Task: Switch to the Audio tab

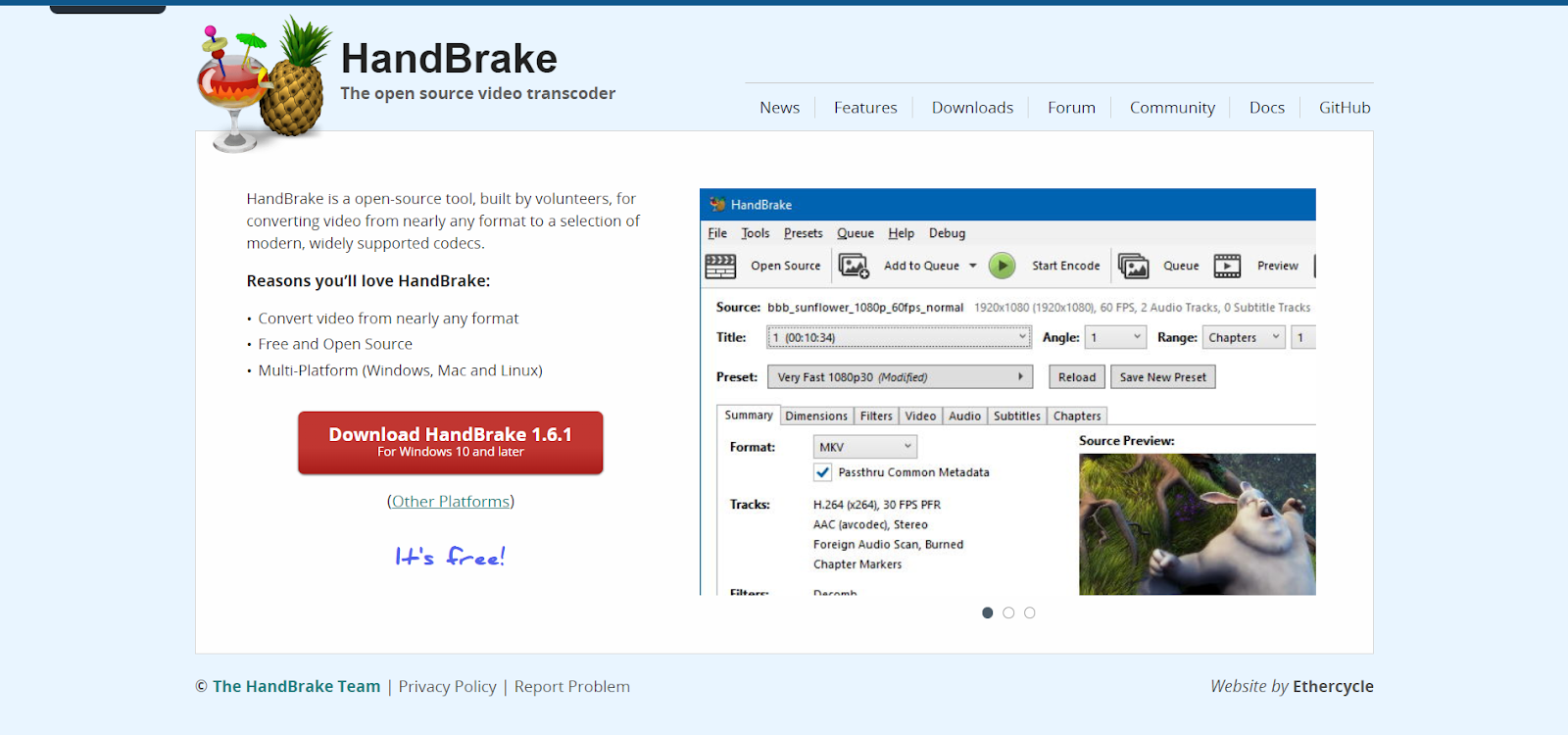Action: tap(964, 416)
